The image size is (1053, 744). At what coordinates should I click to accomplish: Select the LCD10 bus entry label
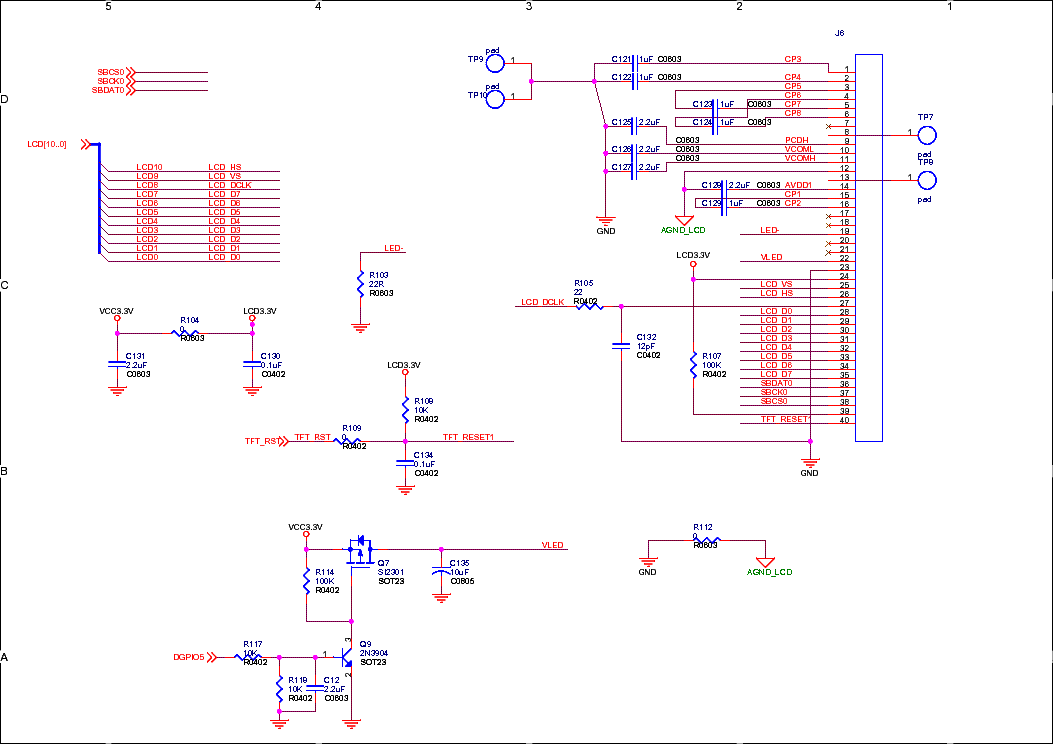(149, 167)
